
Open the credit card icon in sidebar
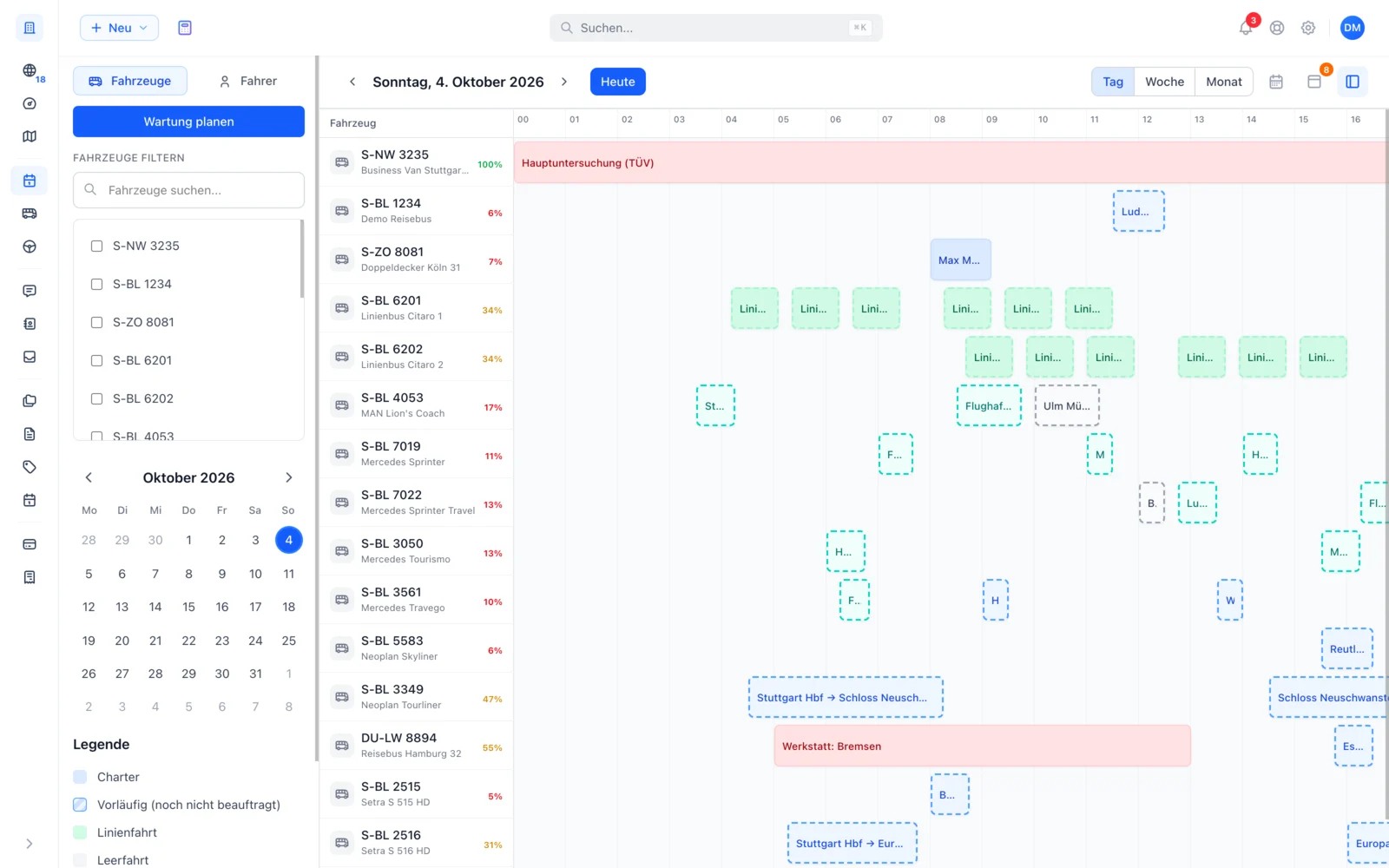click(x=30, y=544)
